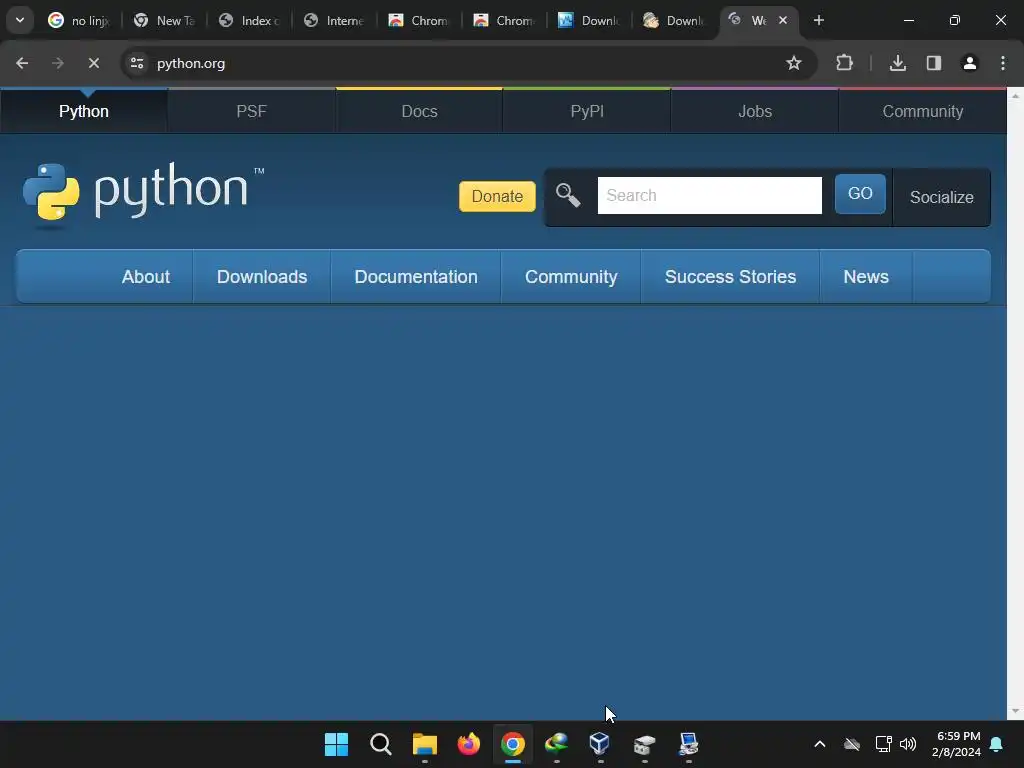Open File Explorer from taskbar
Screen dimensions: 1024x768
point(424,744)
